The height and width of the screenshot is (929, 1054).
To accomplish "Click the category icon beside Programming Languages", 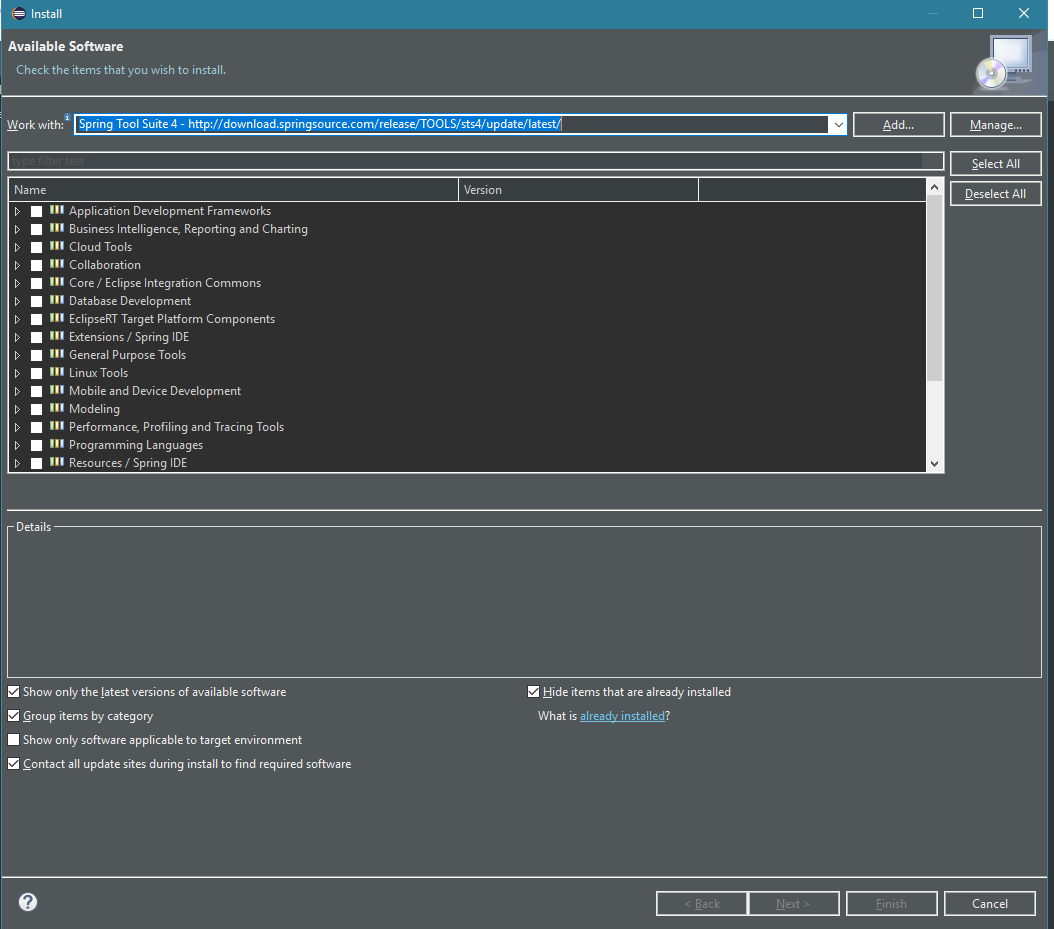I will tap(56, 444).
